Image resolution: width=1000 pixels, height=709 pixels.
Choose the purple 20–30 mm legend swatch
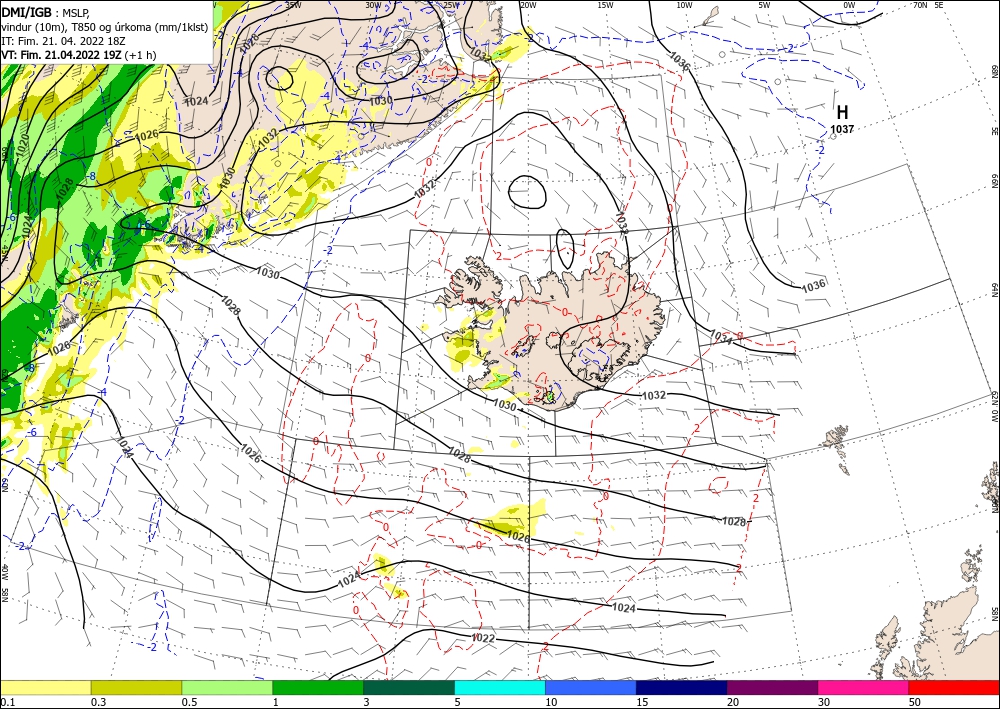coord(772,687)
